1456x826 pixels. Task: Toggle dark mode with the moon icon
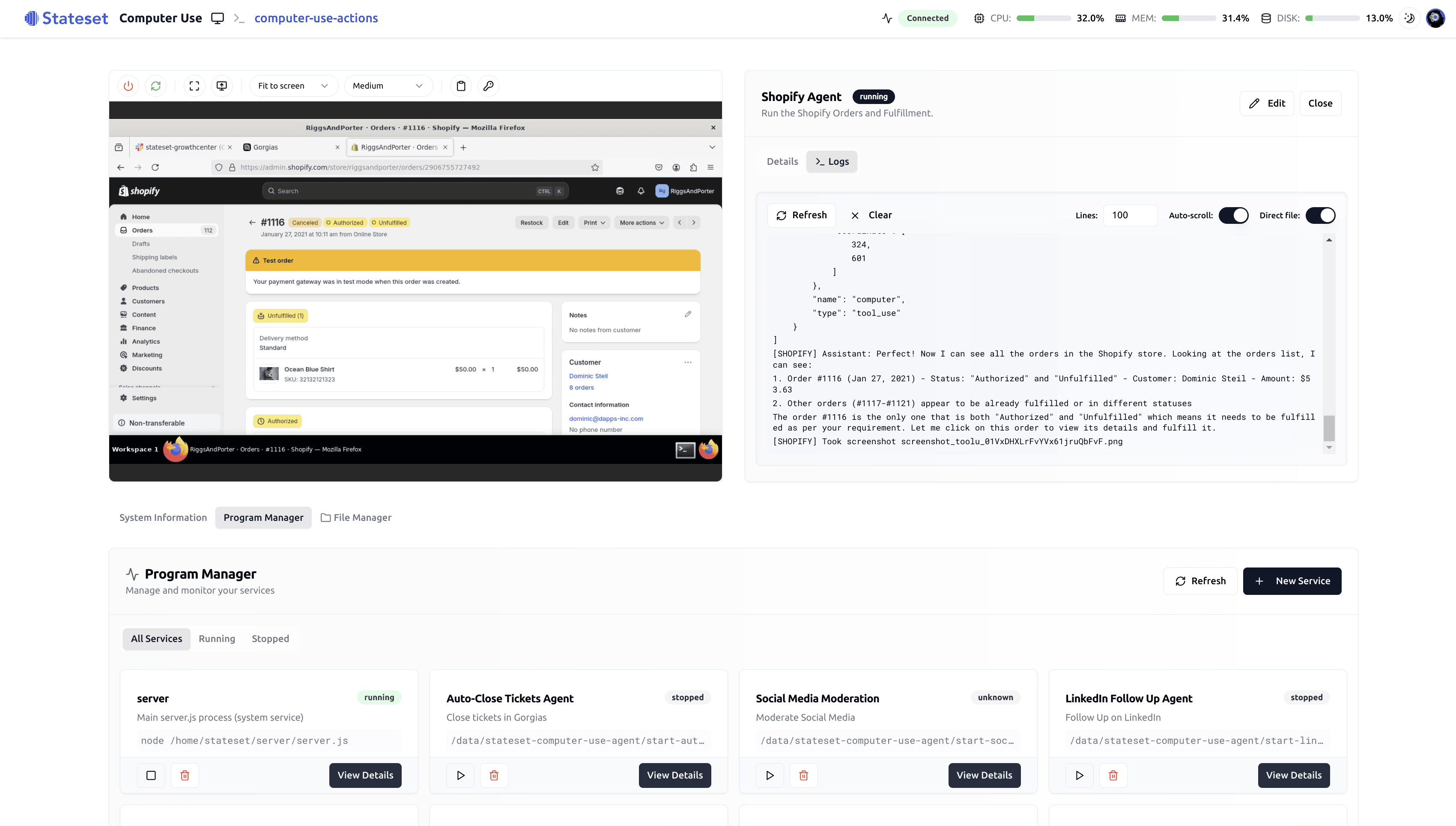pos(1409,18)
